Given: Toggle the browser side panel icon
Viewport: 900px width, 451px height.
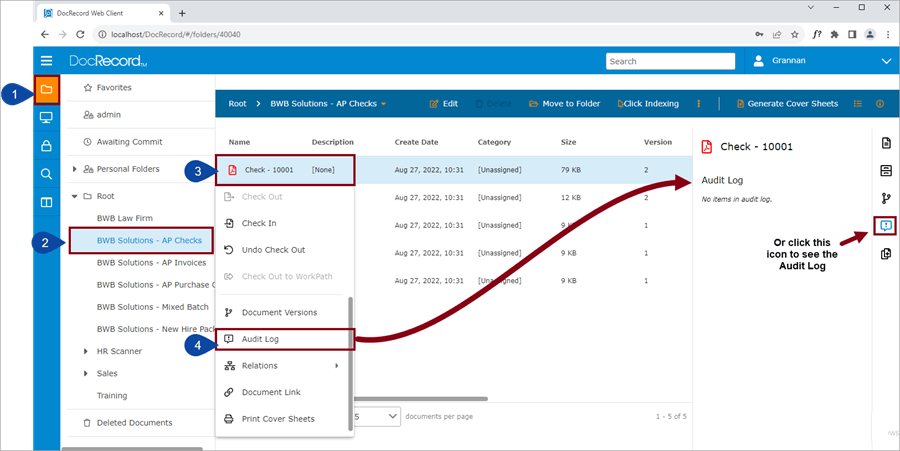Looking at the screenshot, I should coord(852,34).
